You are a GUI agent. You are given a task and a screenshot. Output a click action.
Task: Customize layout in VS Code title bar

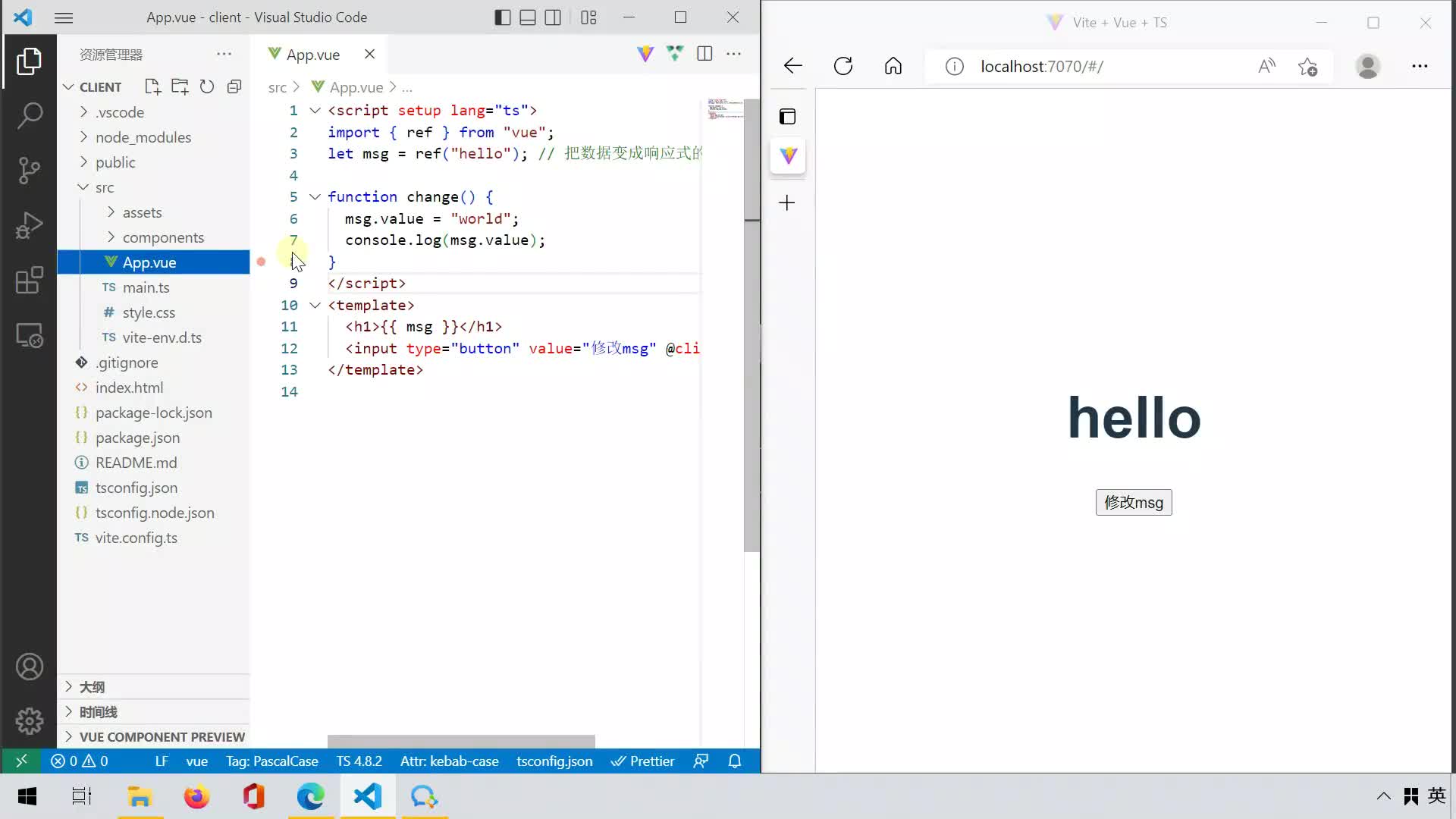pyautogui.click(x=588, y=17)
